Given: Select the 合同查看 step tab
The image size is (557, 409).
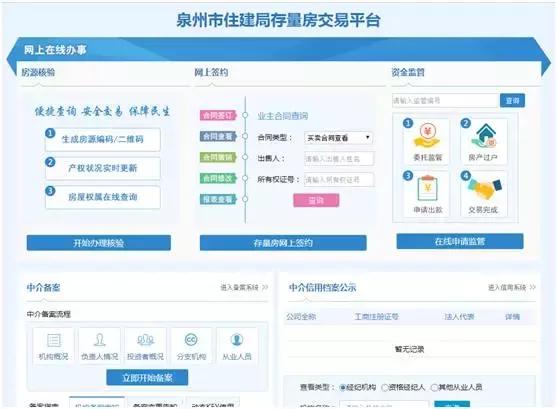Looking at the screenshot, I should pos(218,136).
